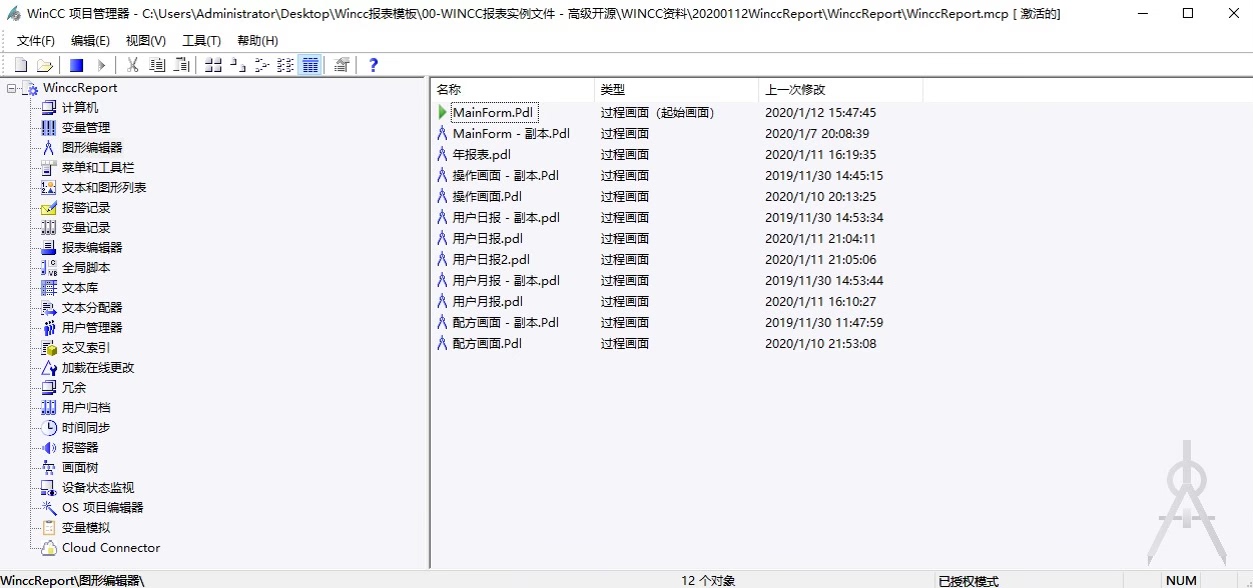Select 文本分配器 in the project tree
This screenshot has width=1253, height=588.
[92, 308]
